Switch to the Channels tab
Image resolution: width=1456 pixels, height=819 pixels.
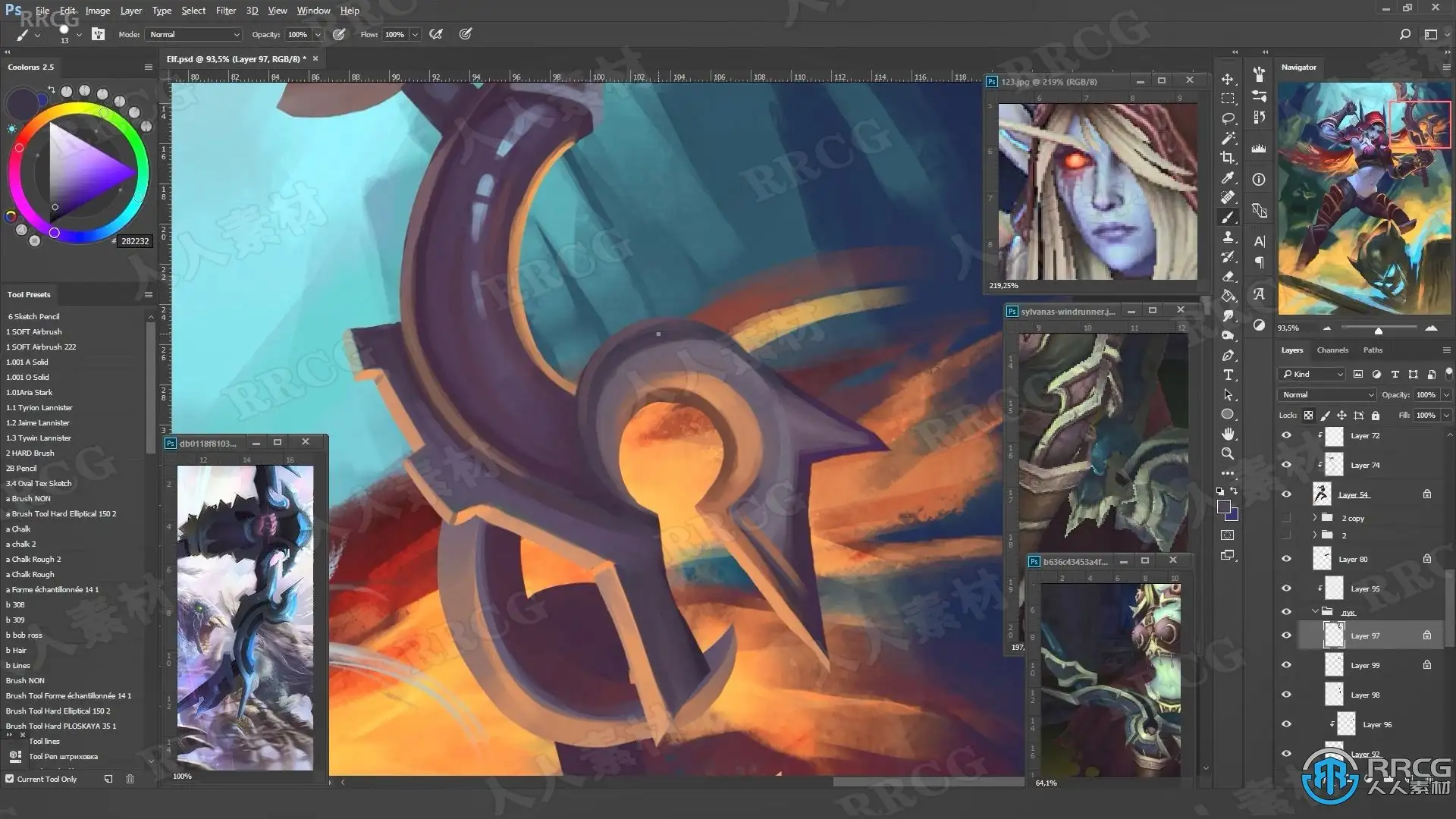[x=1332, y=350]
